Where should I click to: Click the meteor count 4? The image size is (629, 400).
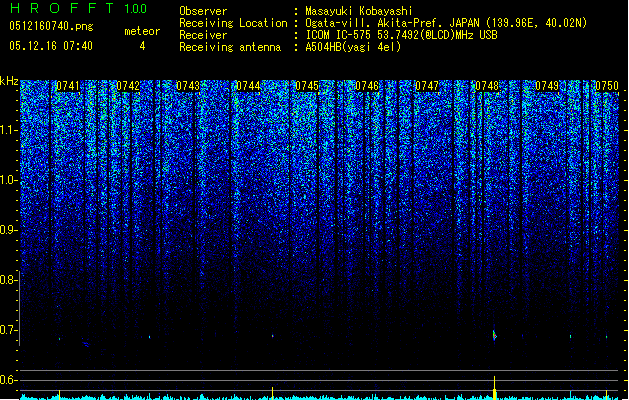142,46
